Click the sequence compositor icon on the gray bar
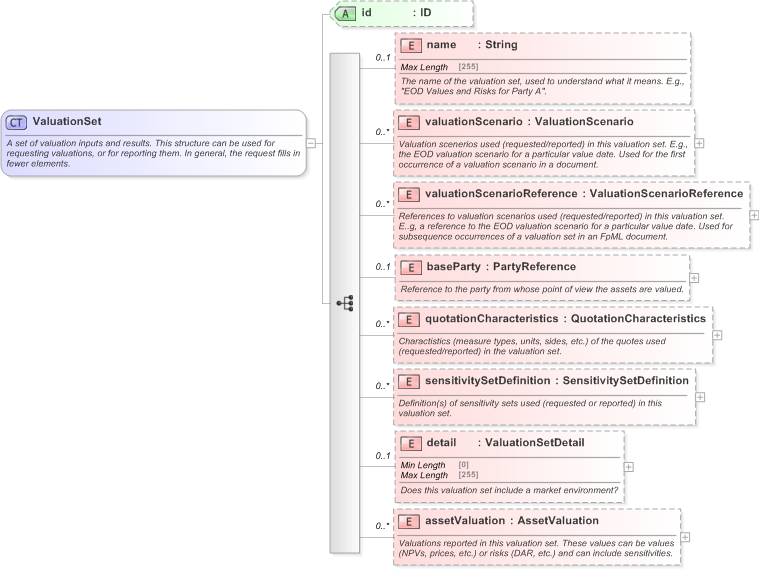Screen dimensions: 759x570 coord(345,303)
